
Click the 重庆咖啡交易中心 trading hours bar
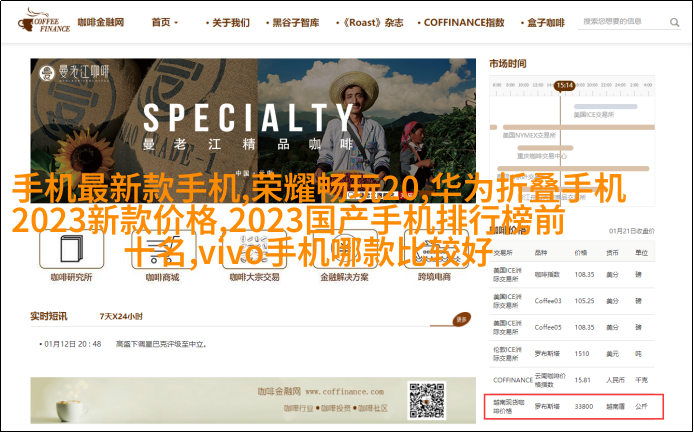coord(545,148)
